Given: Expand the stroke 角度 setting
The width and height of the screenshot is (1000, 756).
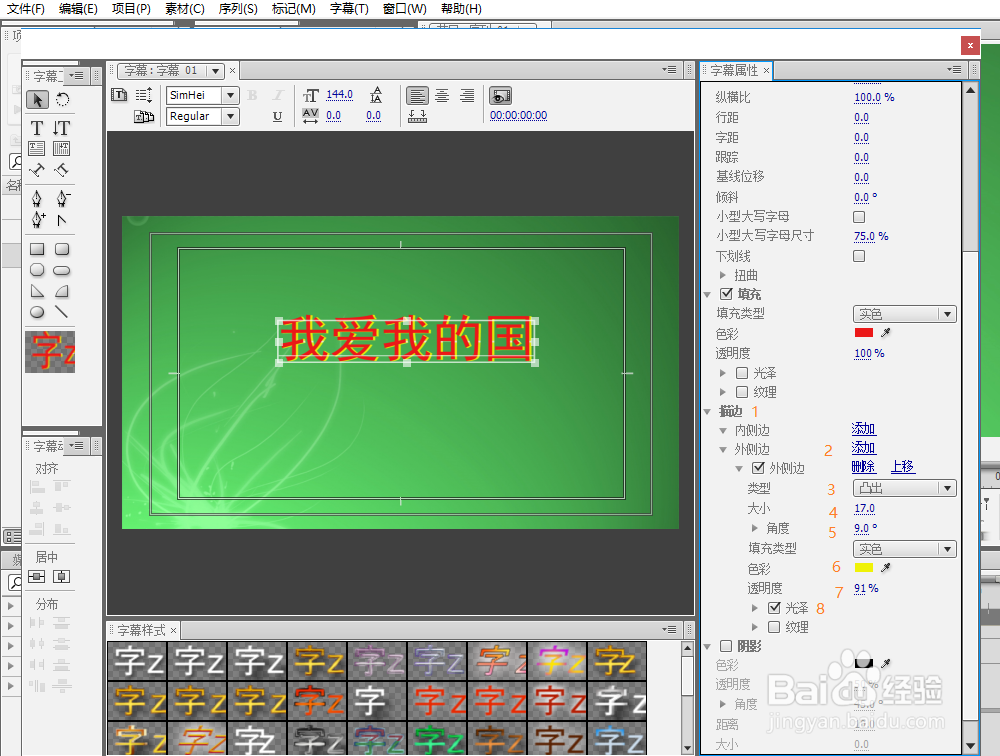Looking at the screenshot, I should (x=755, y=528).
